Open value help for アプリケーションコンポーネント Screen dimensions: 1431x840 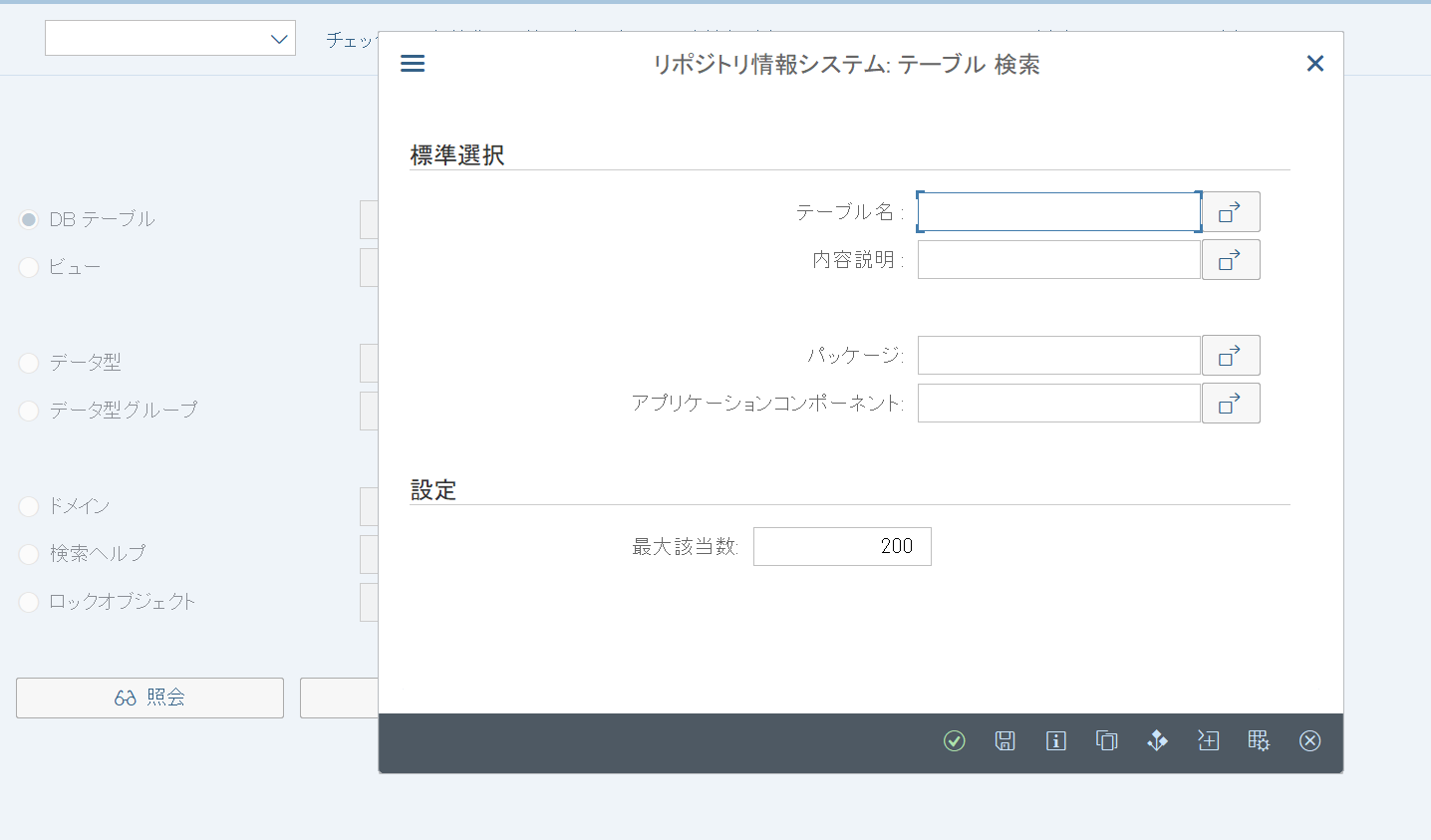tap(1231, 403)
